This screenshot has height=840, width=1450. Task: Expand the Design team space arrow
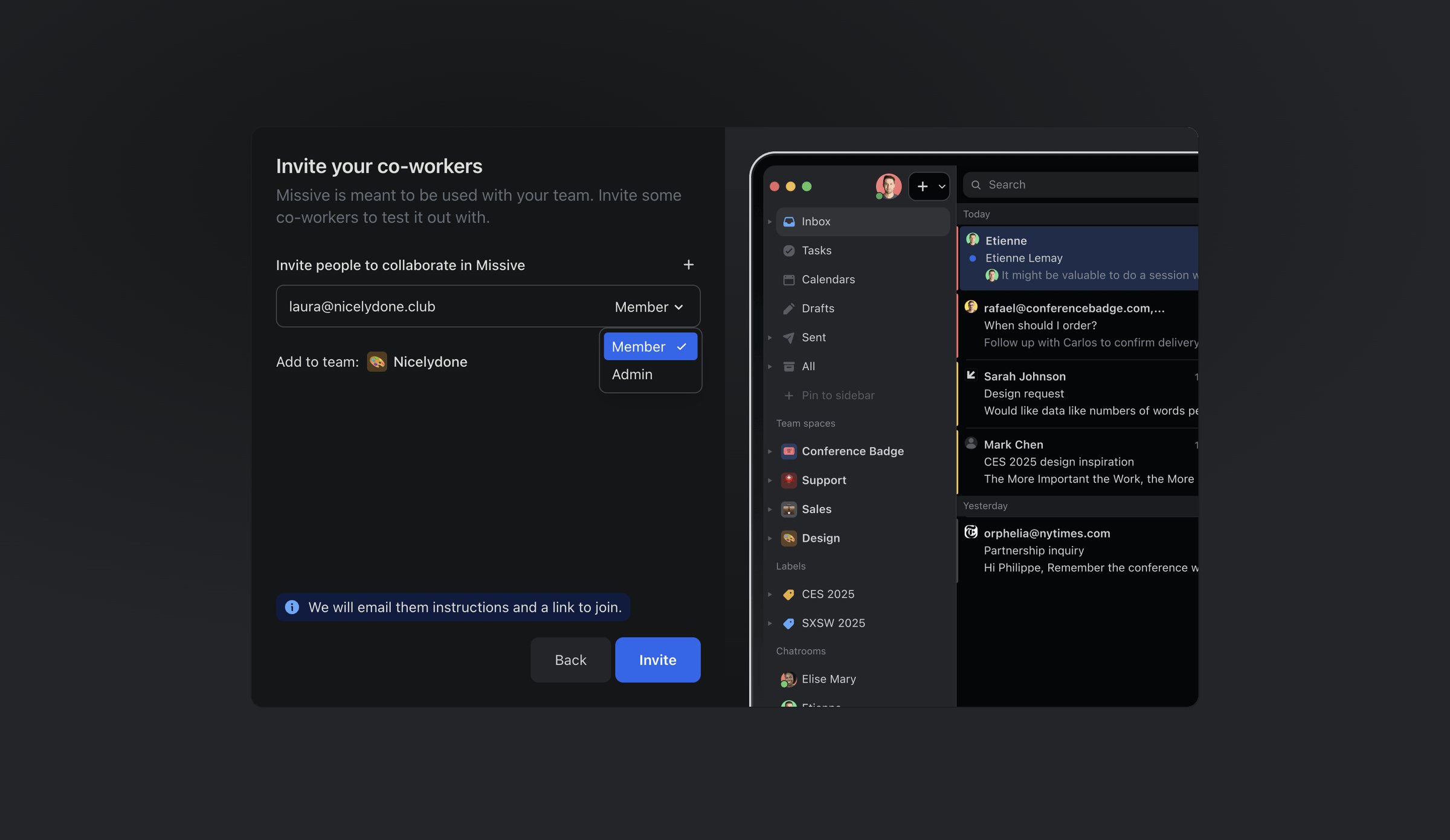tap(770, 538)
